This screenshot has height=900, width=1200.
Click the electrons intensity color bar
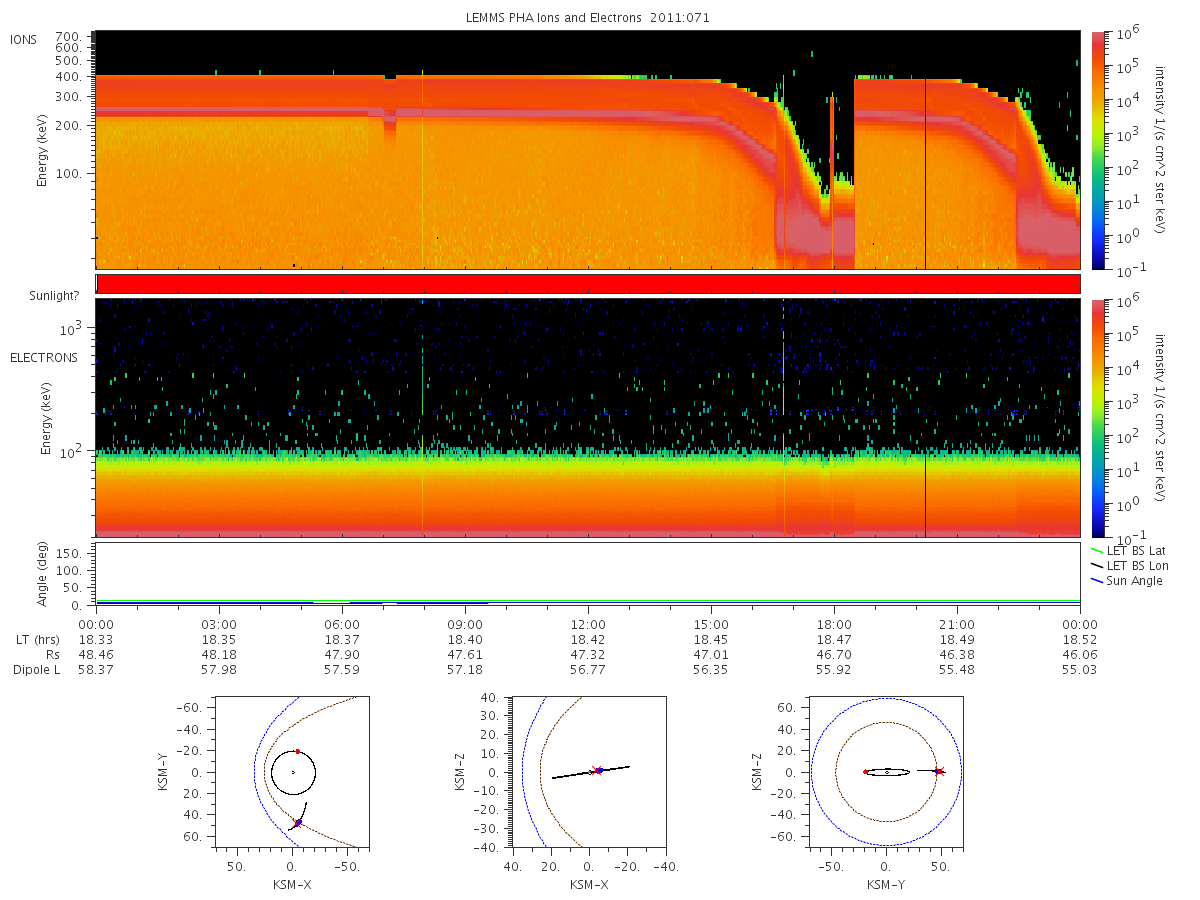pos(1099,418)
